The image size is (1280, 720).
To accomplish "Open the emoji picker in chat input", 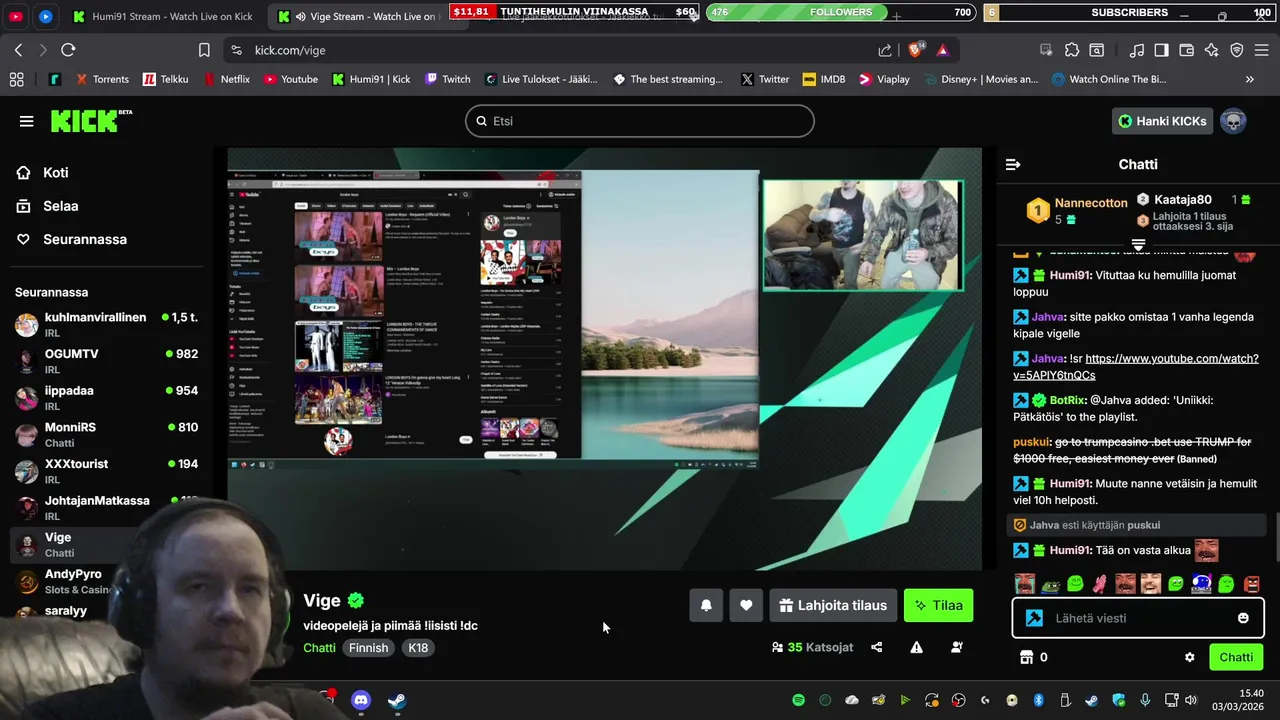I will pyautogui.click(x=1243, y=618).
